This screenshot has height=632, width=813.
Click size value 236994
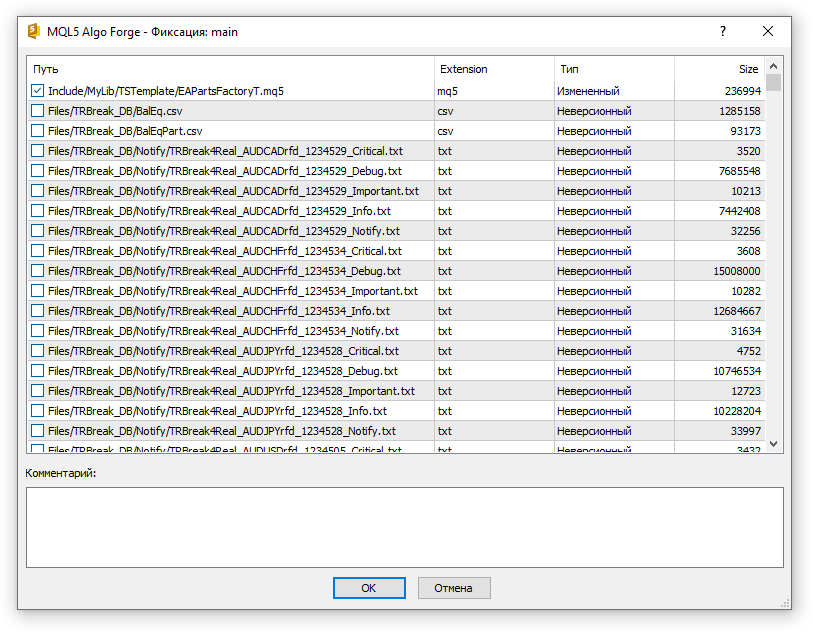click(x=742, y=91)
